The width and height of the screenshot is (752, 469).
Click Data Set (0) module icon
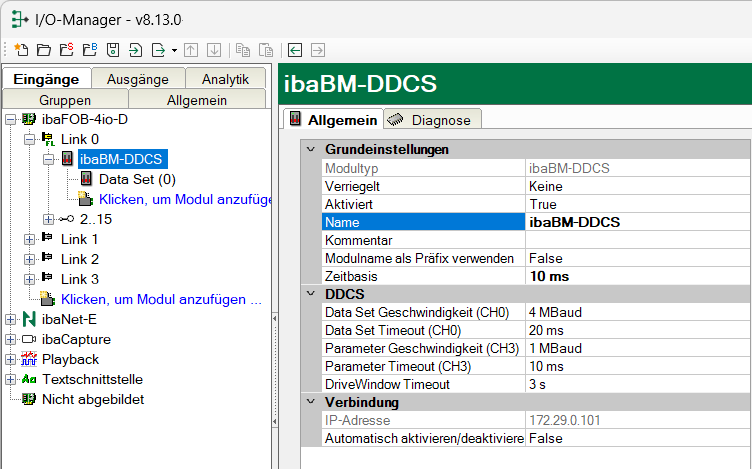[86, 179]
